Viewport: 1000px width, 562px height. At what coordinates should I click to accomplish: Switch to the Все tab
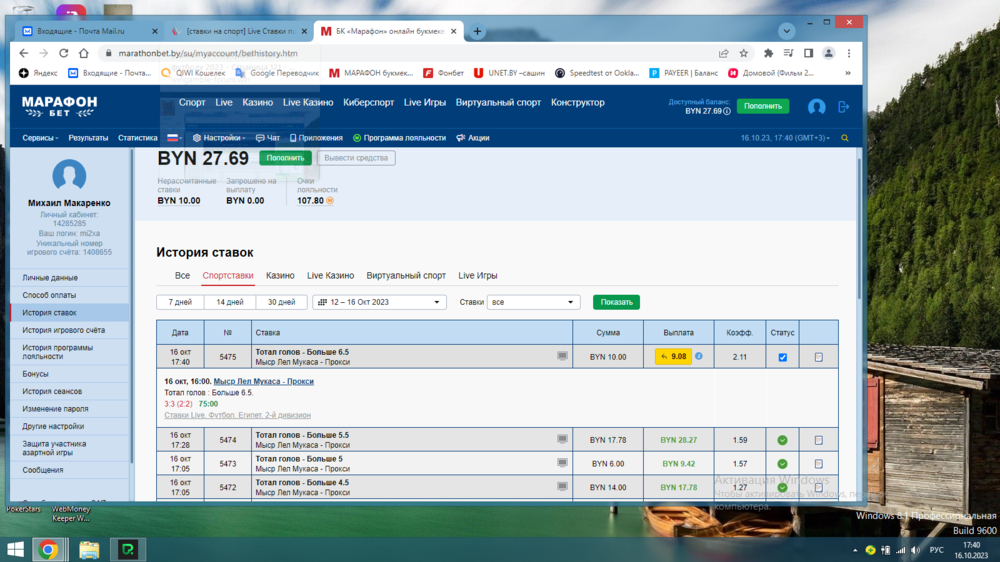[x=182, y=276]
